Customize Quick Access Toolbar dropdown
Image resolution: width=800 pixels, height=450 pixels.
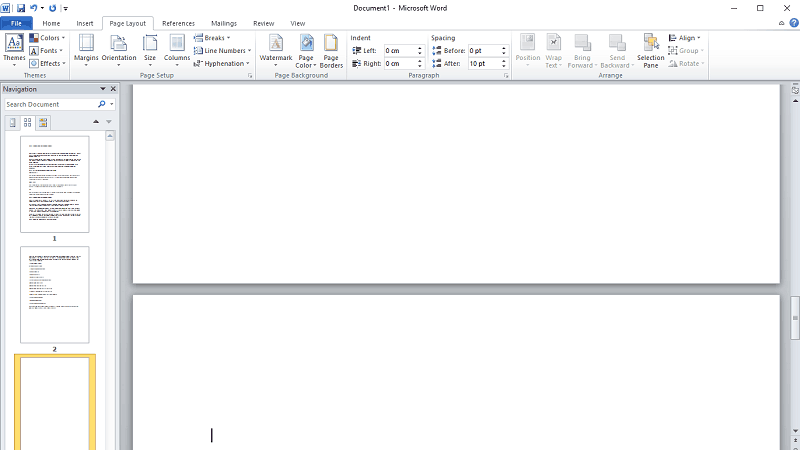pyautogui.click(x=65, y=9)
